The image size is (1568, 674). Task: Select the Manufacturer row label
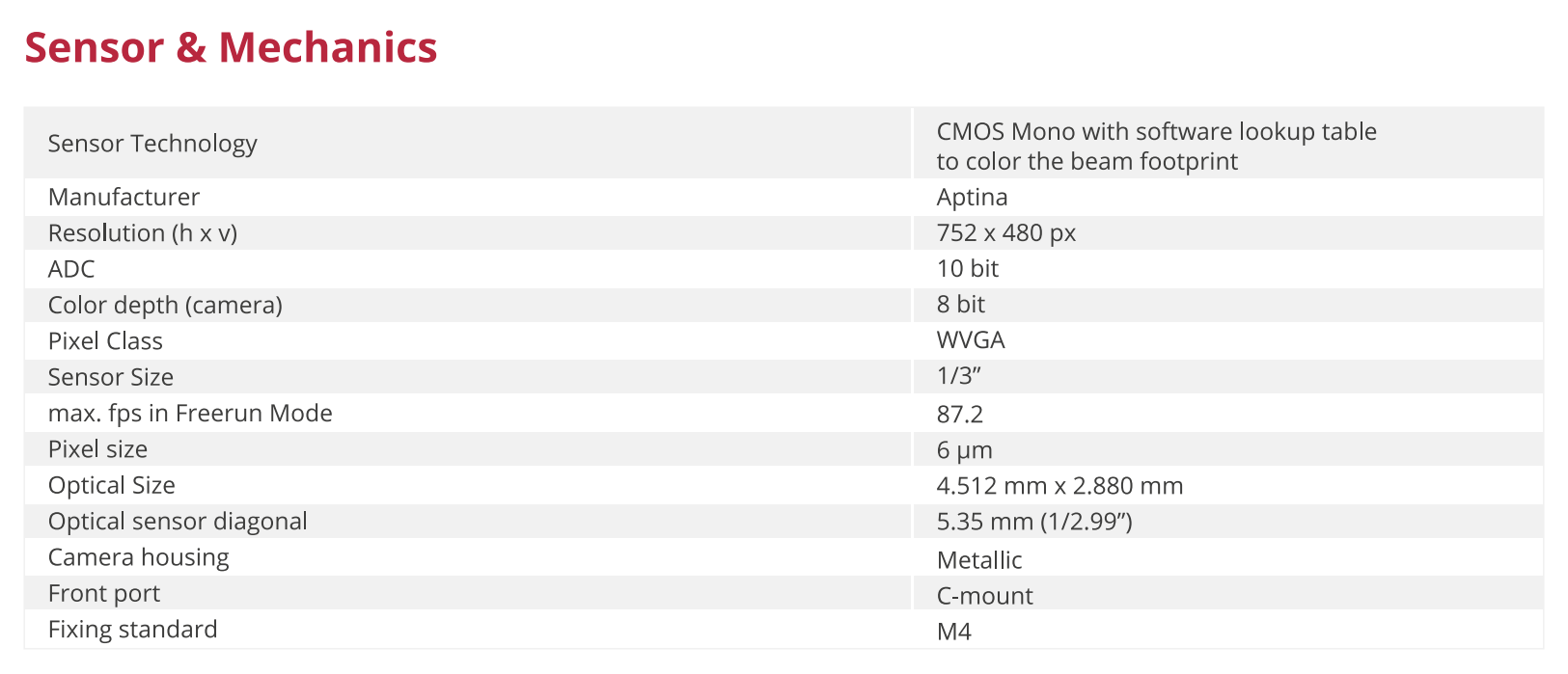(x=124, y=198)
